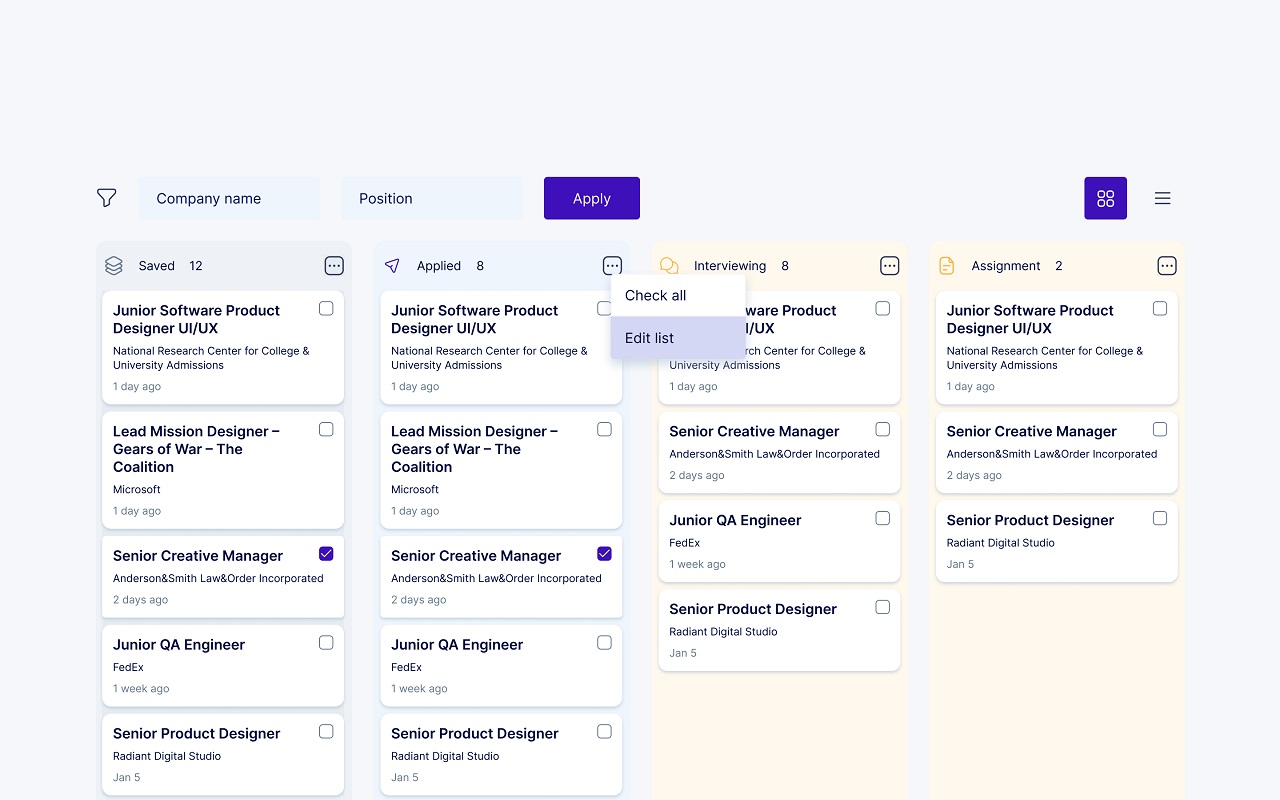Select the hamburger list view icon
The width and height of the screenshot is (1280, 800).
(x=1162, y=198)
